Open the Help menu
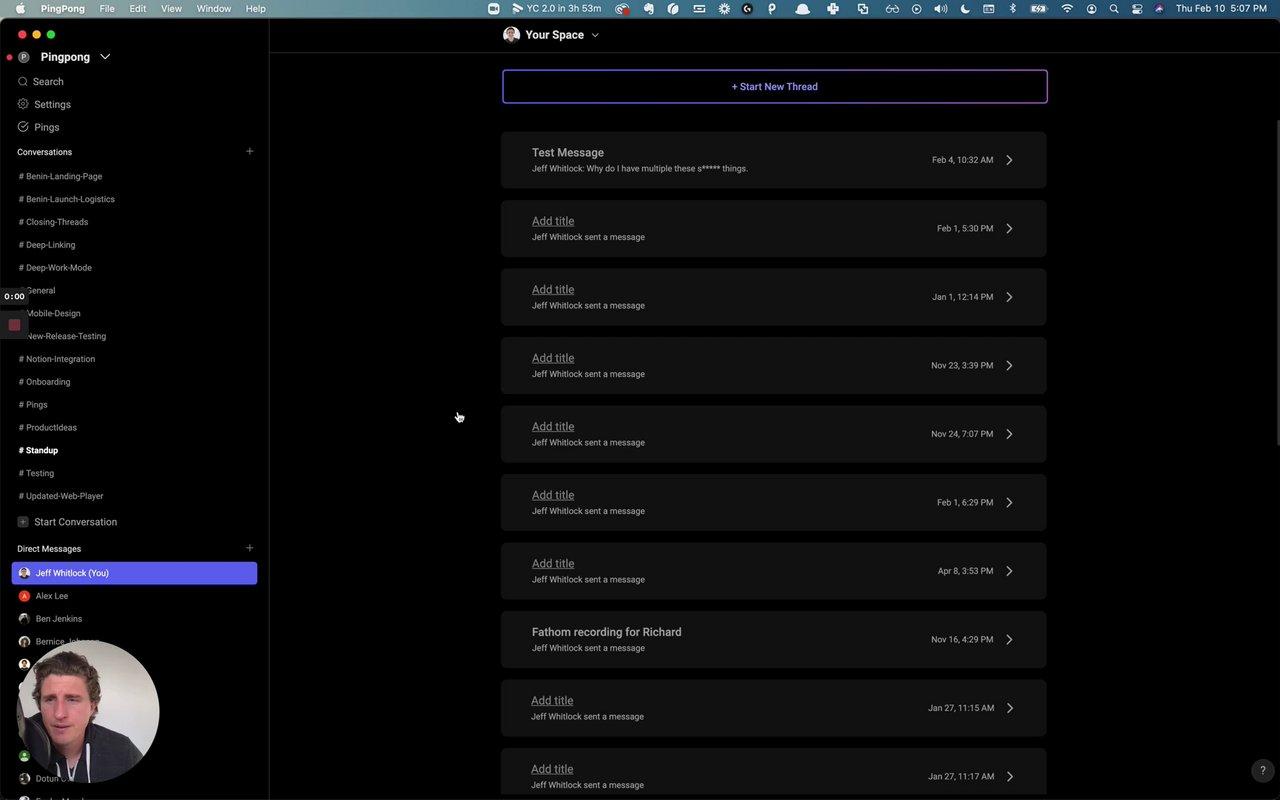The width and height of the screenshot is (1280, 800). [256, 8]
